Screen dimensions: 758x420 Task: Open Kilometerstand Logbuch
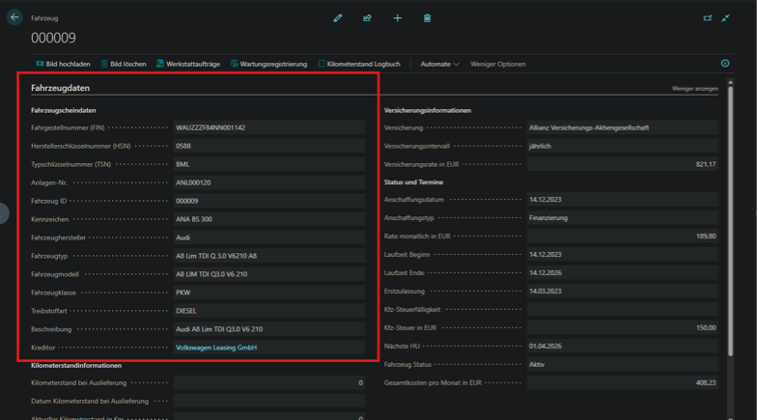(359, 64)
